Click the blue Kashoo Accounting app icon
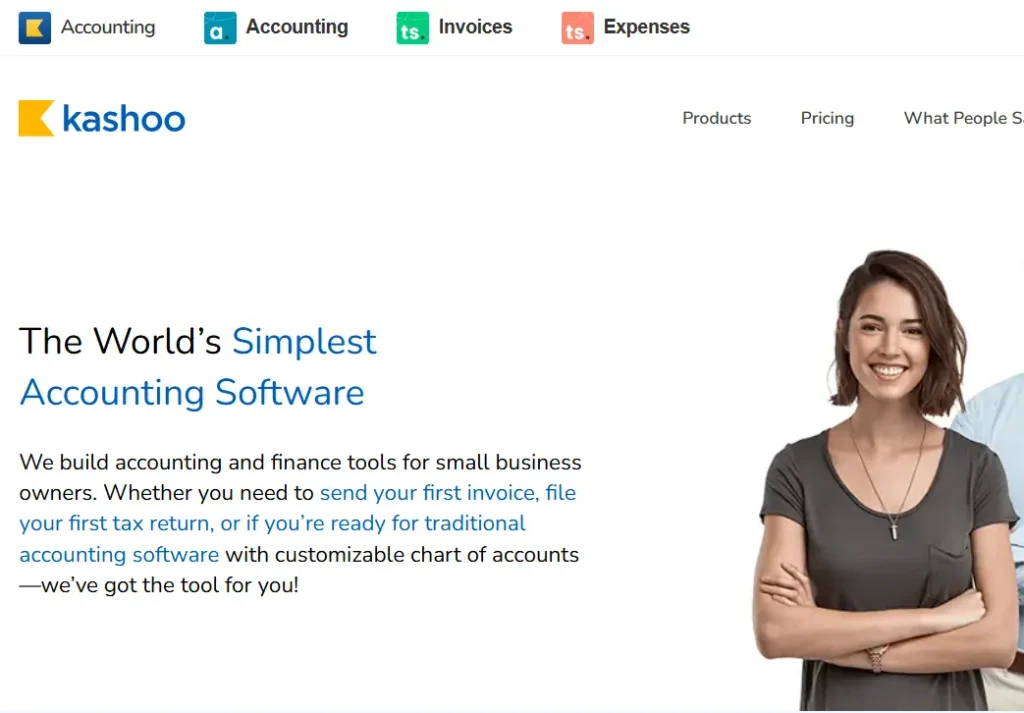1024x713 pixels. pos(35,26)
